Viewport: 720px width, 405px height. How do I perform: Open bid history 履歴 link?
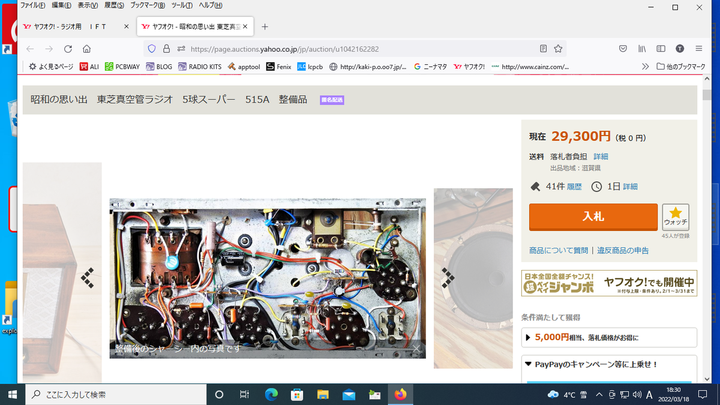click(575, 186)
